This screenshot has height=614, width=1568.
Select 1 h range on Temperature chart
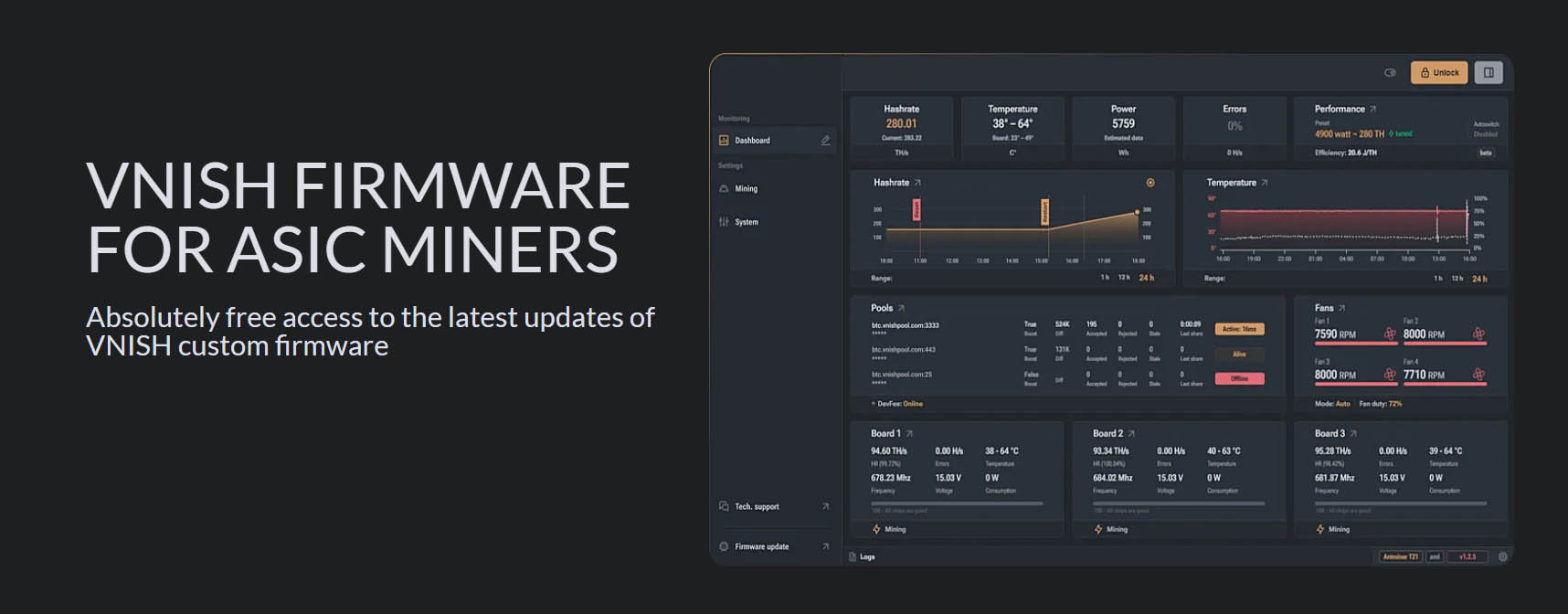pos(1438,279)
